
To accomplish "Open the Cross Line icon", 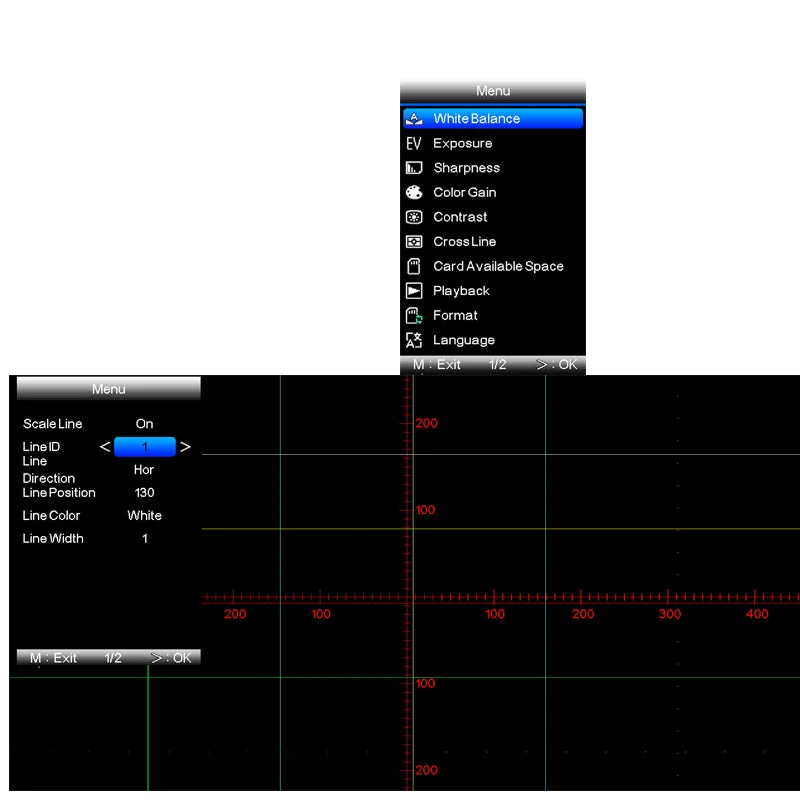I will (414, 241).
